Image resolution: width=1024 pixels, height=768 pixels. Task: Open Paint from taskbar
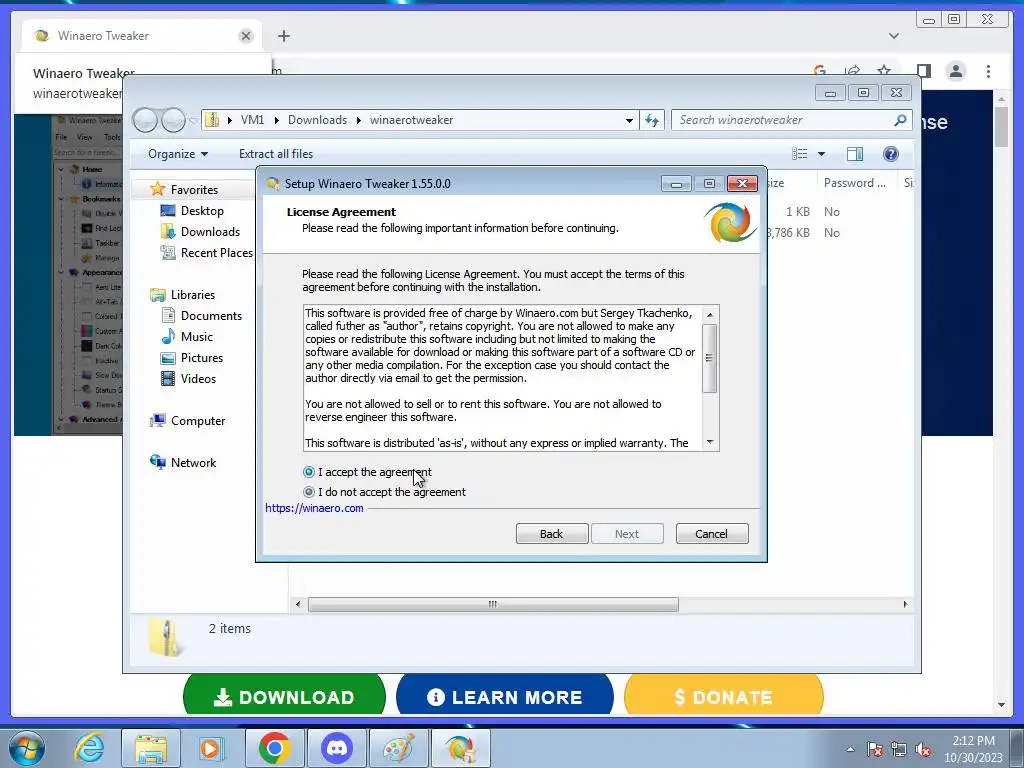pyautogui.click(x=398, y=748)
